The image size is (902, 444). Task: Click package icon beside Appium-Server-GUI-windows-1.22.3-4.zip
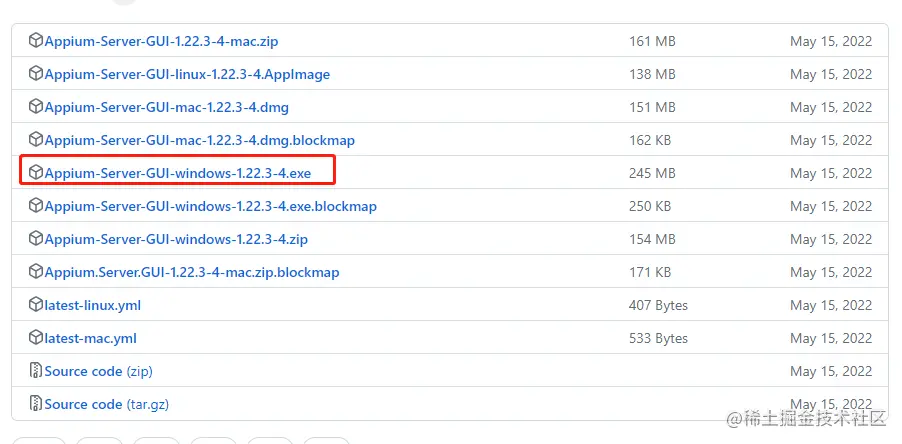pos(36,238)
